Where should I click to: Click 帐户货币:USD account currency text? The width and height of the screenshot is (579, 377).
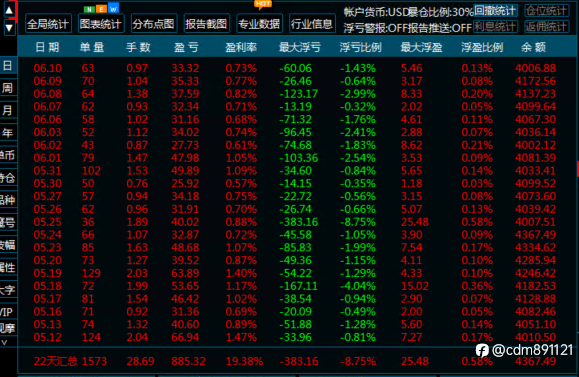(x=376, y=12)
